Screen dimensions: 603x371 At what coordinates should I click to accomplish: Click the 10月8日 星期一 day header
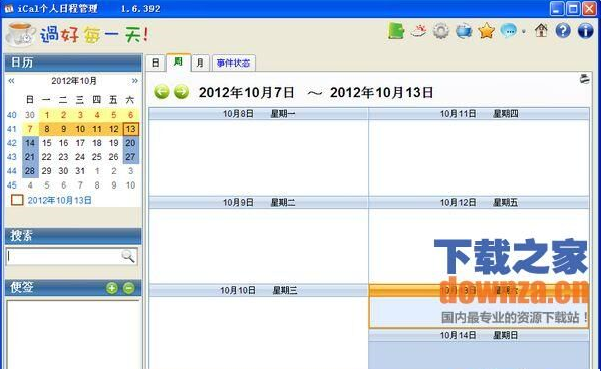(x=258, y=113)
